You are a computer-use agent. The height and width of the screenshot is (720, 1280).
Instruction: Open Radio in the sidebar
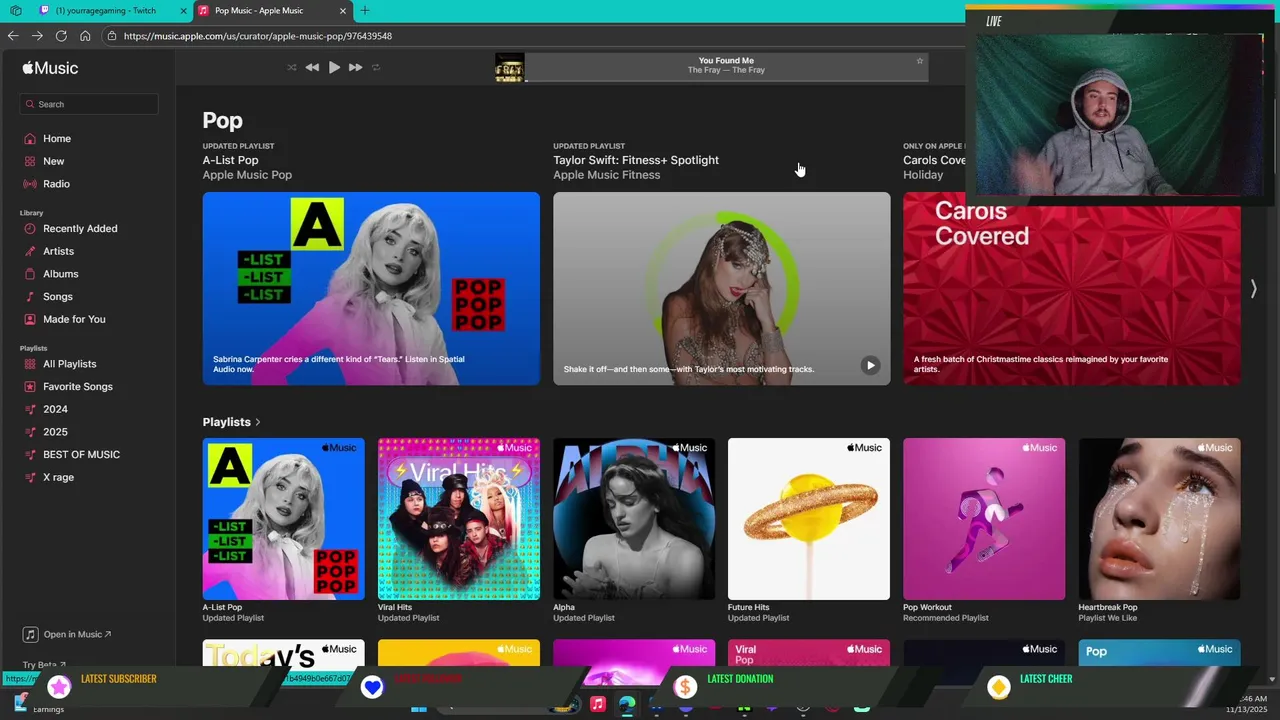56,184
